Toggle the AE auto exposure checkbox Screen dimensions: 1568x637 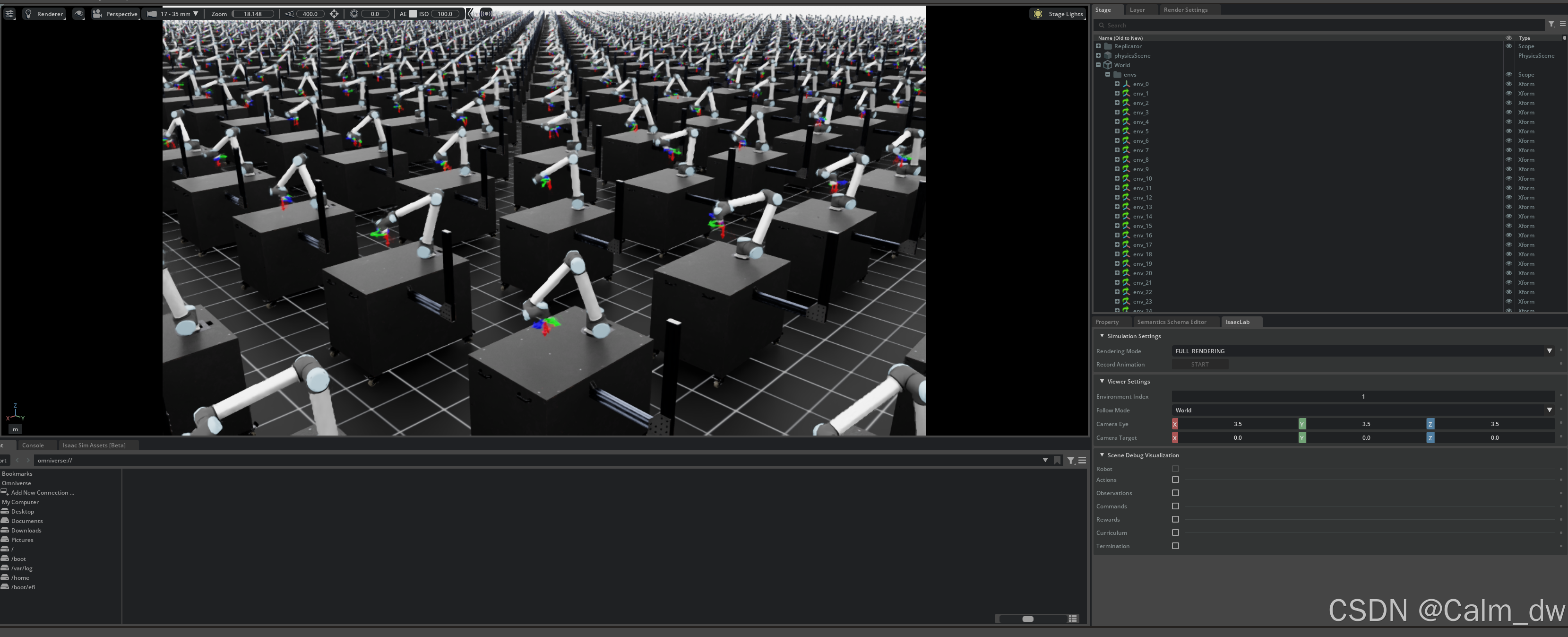click(413, 13)
